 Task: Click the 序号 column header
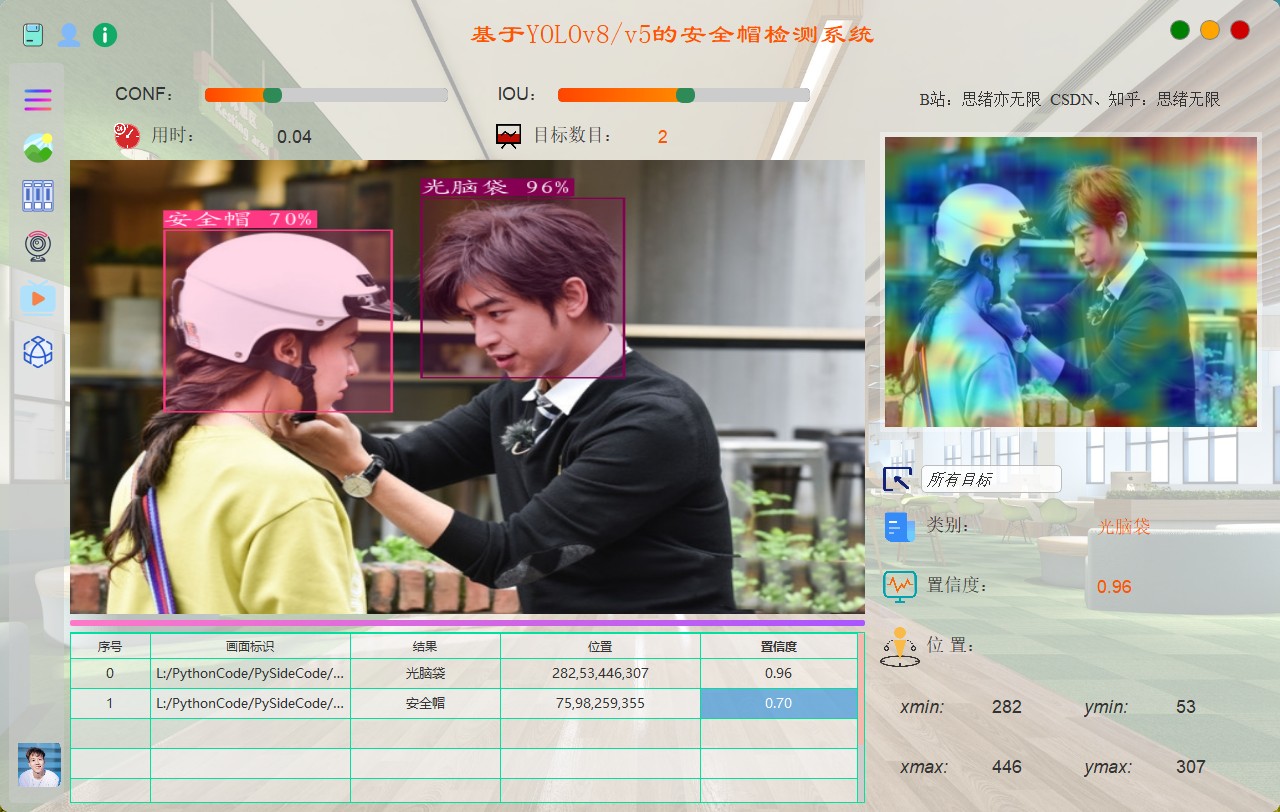[110, 647]
